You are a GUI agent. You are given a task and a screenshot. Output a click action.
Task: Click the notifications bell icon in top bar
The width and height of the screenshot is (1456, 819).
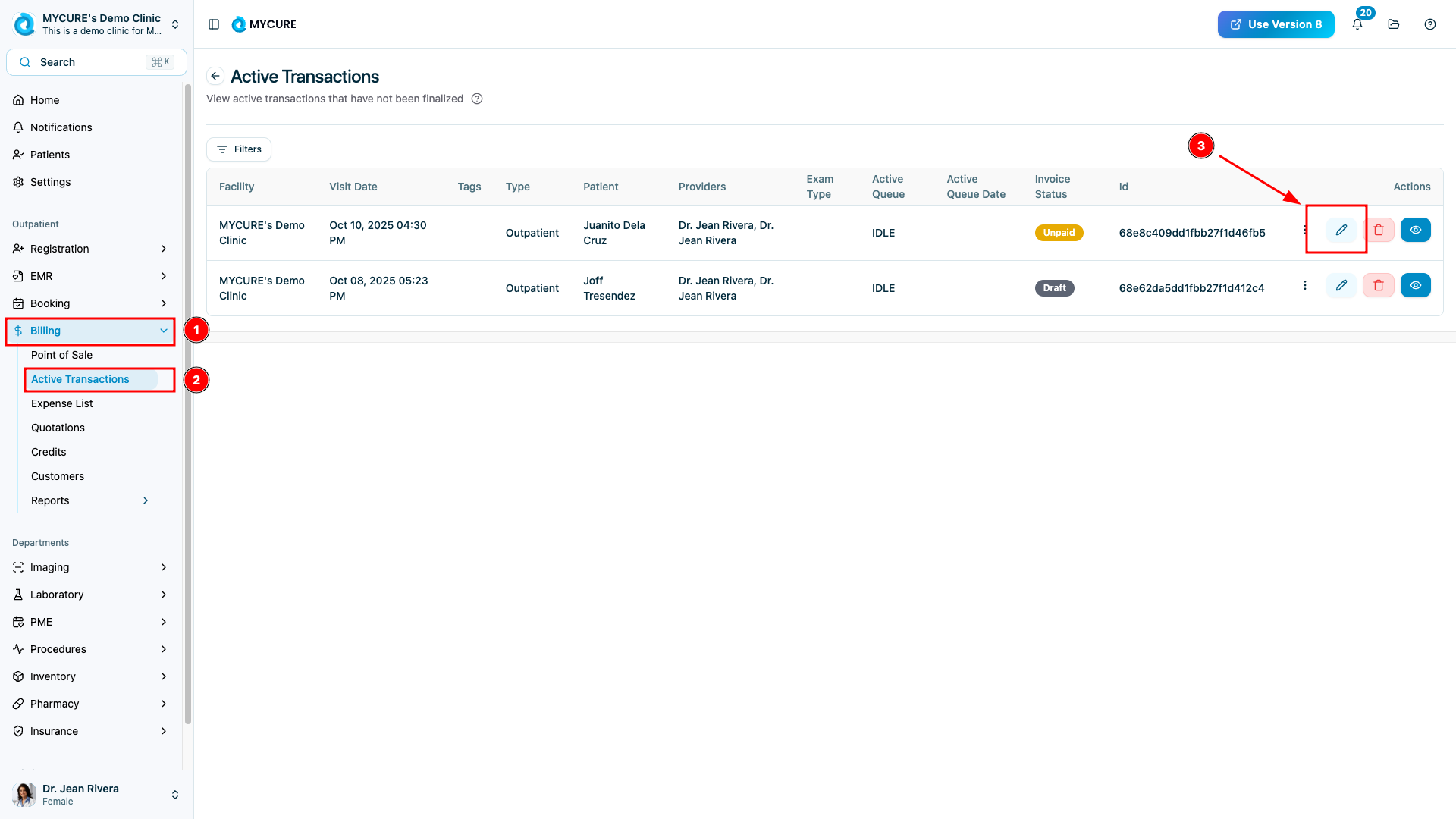(x=1357, y=24)
